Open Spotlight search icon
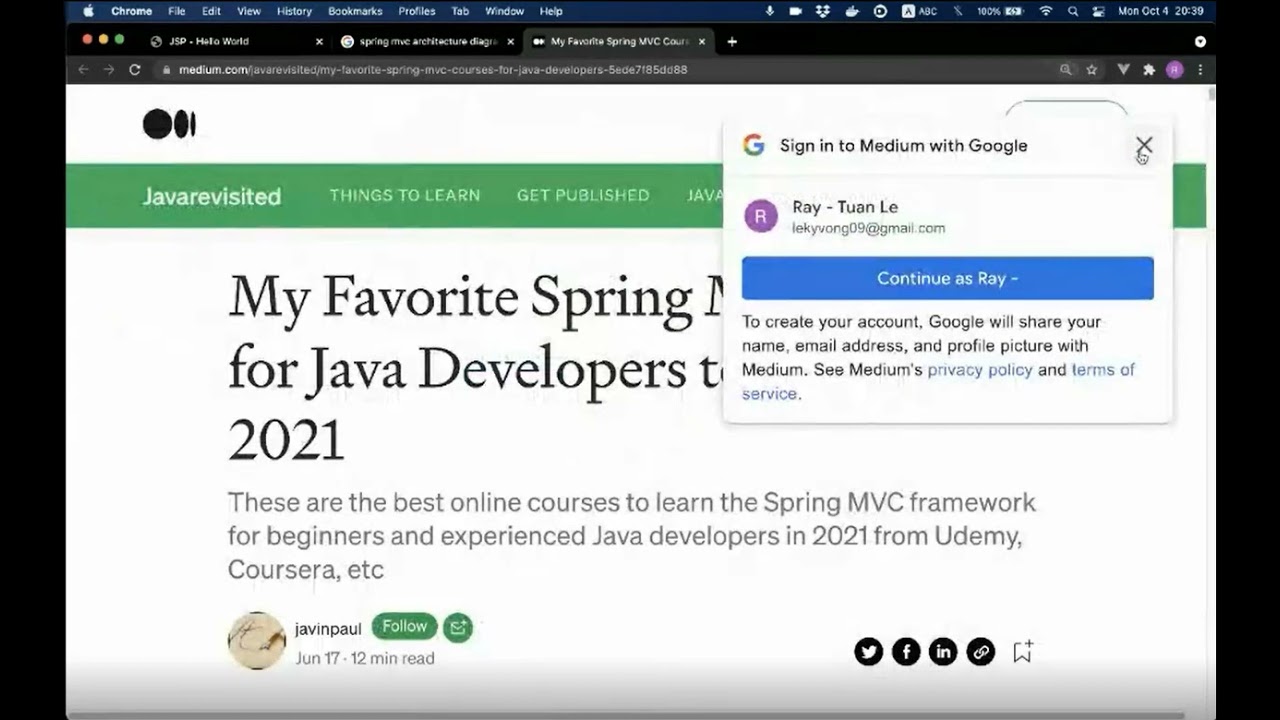Image resolution: width=1280 pixels, height=720 pixels. (1073, 11)
